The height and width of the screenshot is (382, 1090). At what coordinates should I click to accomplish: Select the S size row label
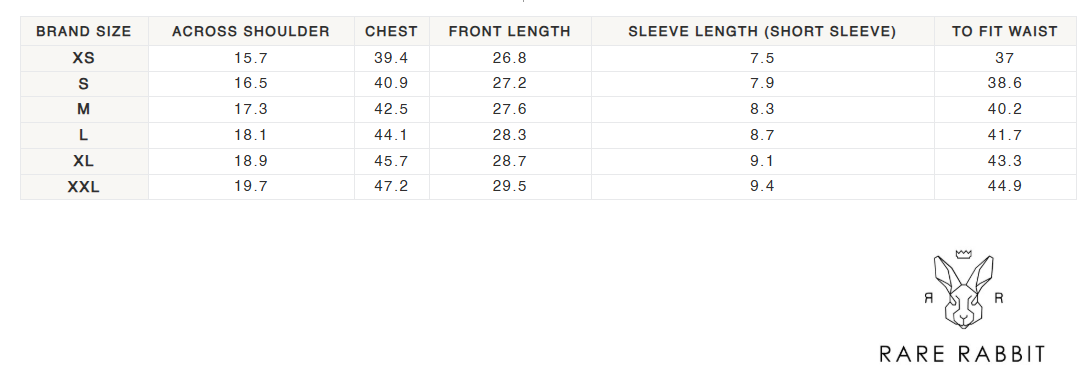[x=83, y=84]
